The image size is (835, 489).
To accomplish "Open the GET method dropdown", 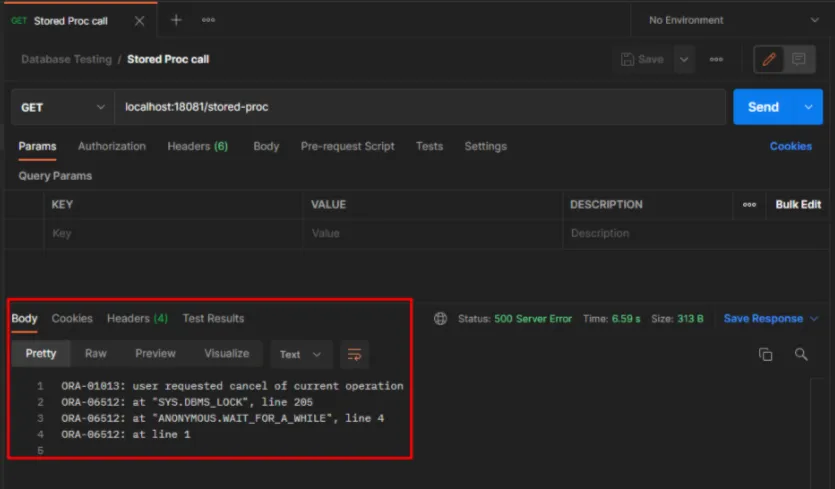I will pos(63,107).
